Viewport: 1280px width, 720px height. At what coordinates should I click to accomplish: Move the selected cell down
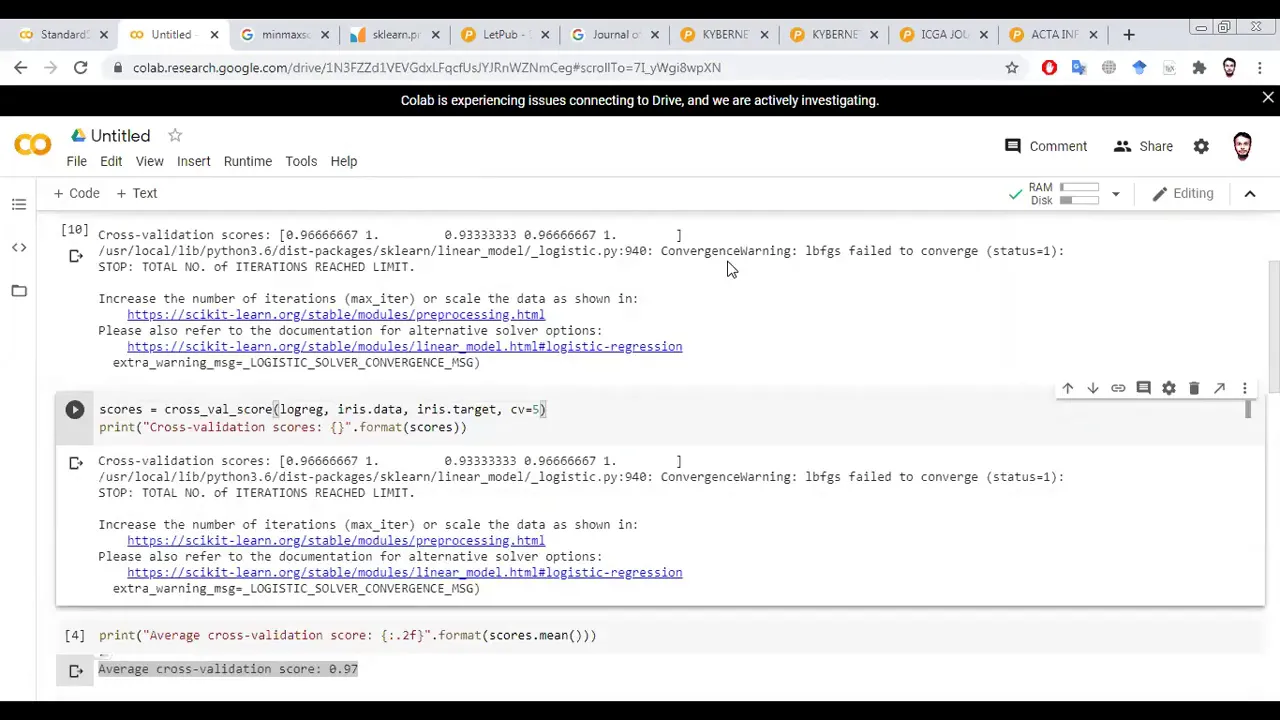click(x=1092, y=388)
